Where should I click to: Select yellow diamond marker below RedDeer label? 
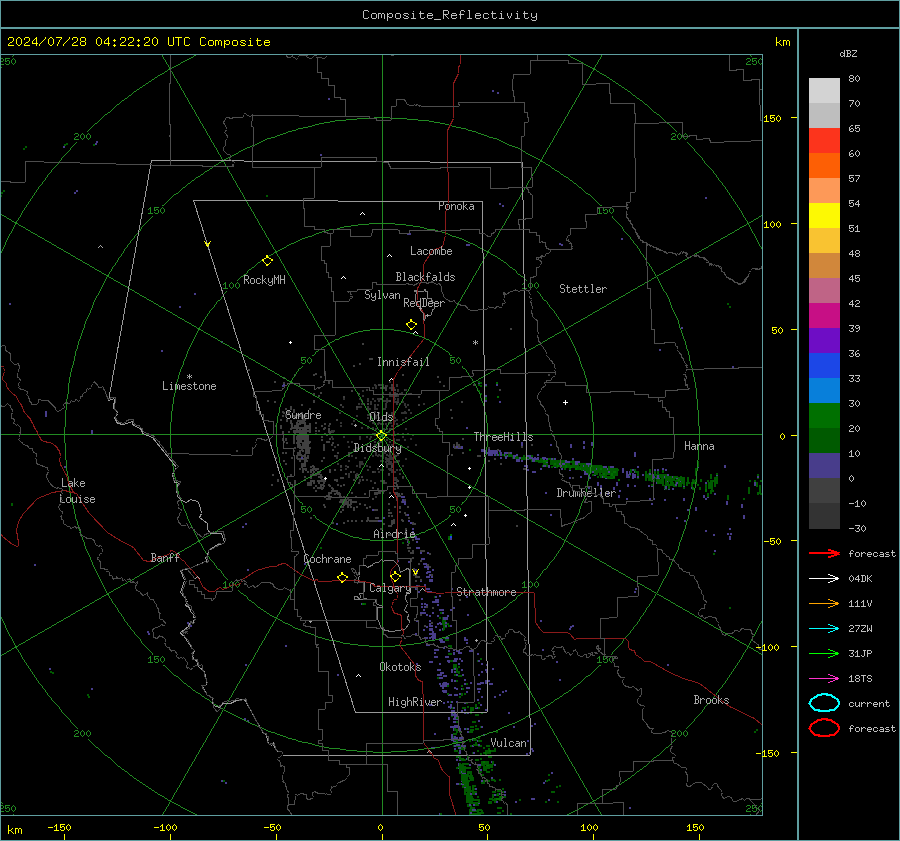click(411, 325)
